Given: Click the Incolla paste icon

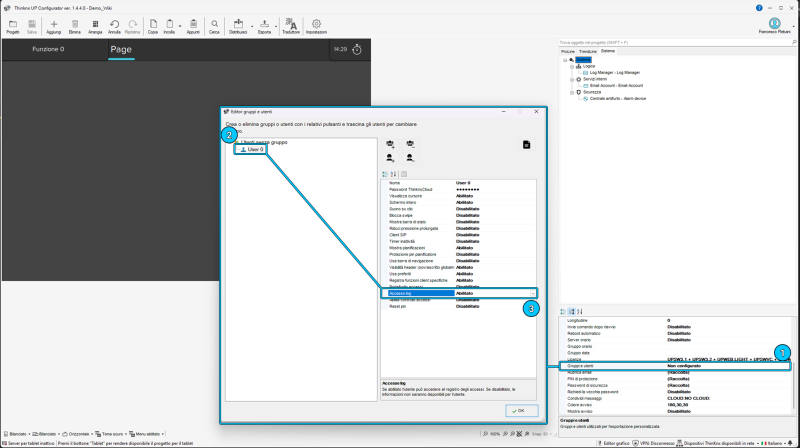Looking at the screenshot, I should click(170, 24).
